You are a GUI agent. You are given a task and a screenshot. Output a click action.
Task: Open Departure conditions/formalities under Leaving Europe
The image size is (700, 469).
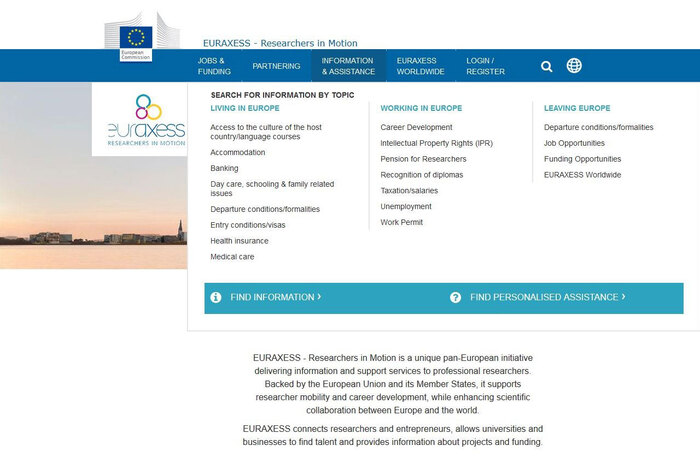[599, 127]
